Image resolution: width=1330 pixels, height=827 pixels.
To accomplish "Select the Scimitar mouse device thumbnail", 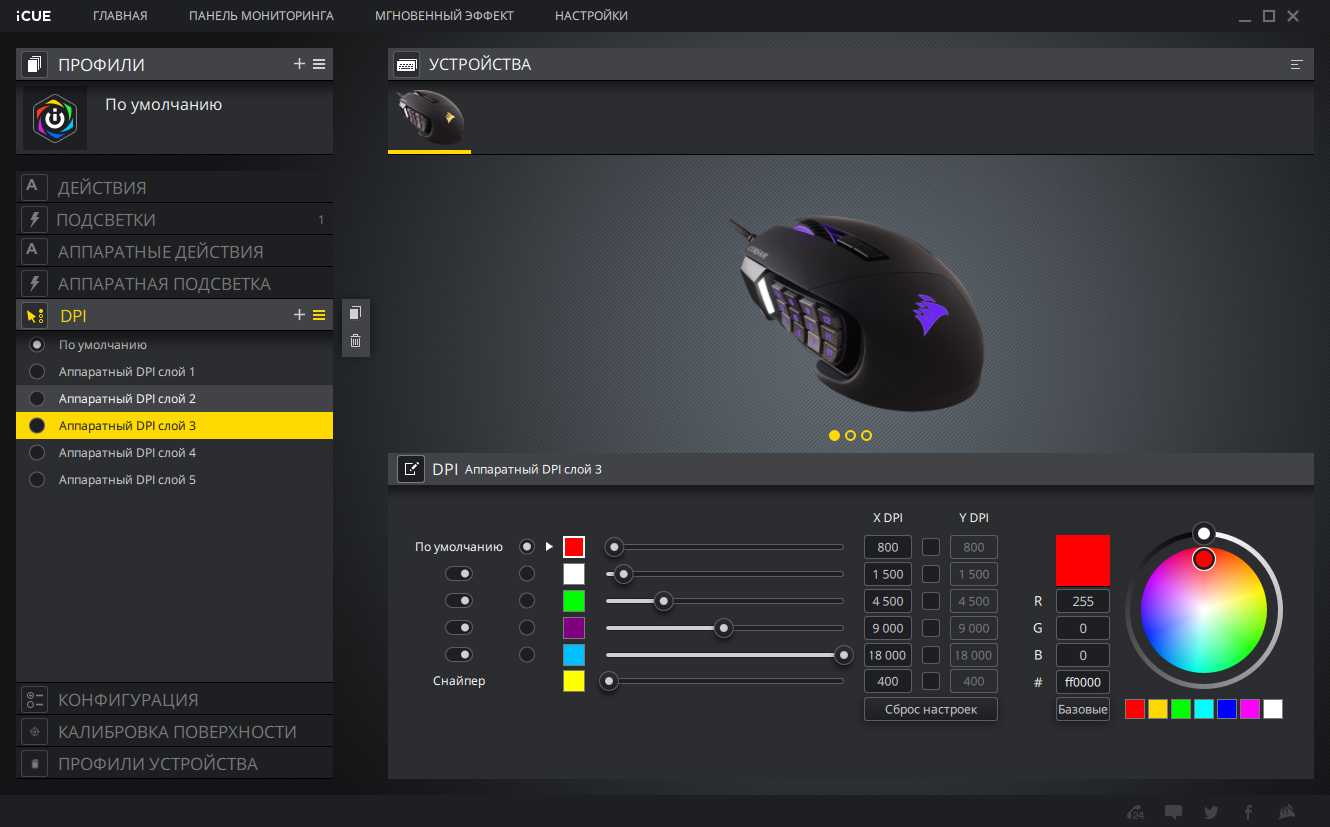I will click(x=429, y=119).
